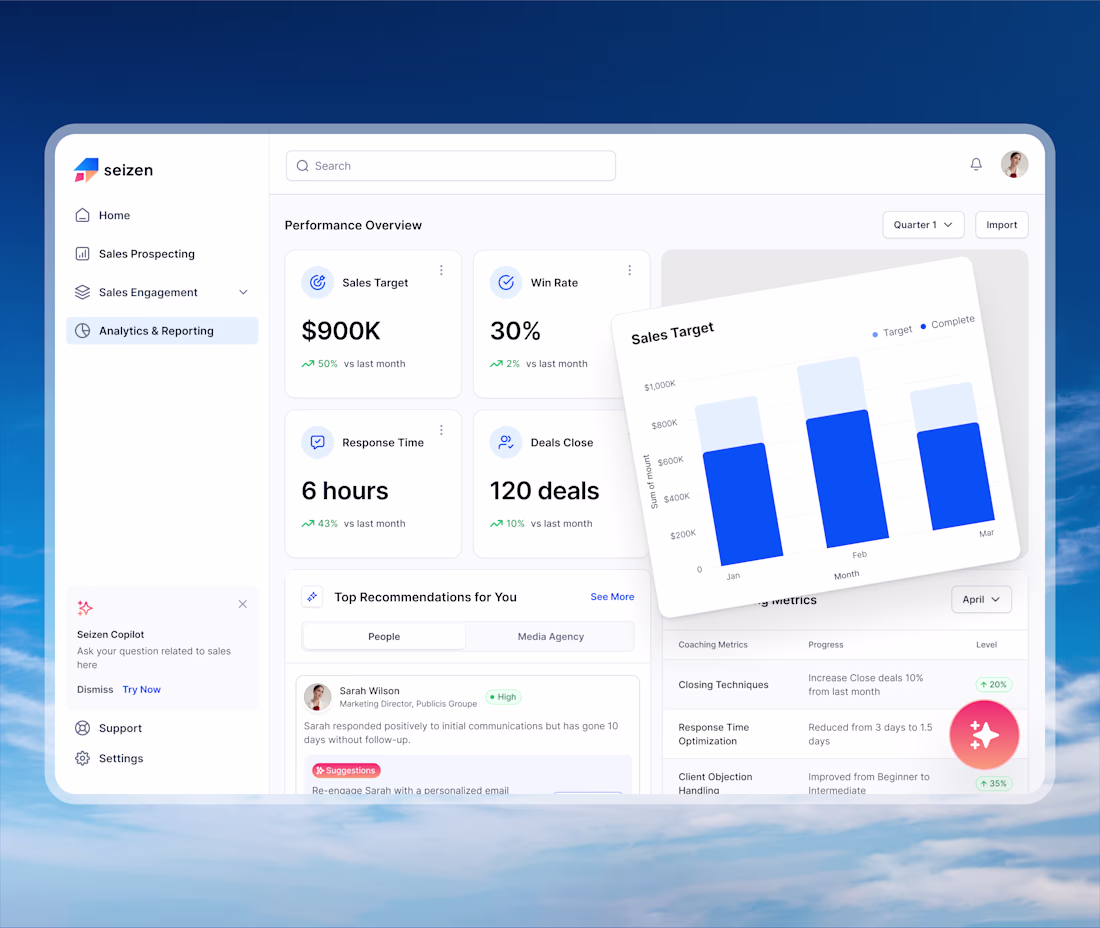This screenshot has width=1100, height=928.
Task: Click the Settings gear icon
Action: [x=82, y=758]
